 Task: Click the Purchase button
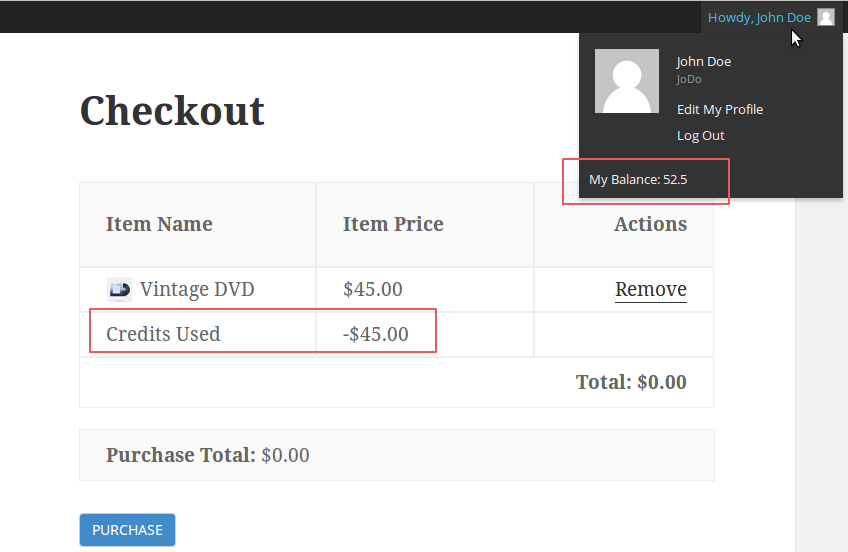click(127, 530)
